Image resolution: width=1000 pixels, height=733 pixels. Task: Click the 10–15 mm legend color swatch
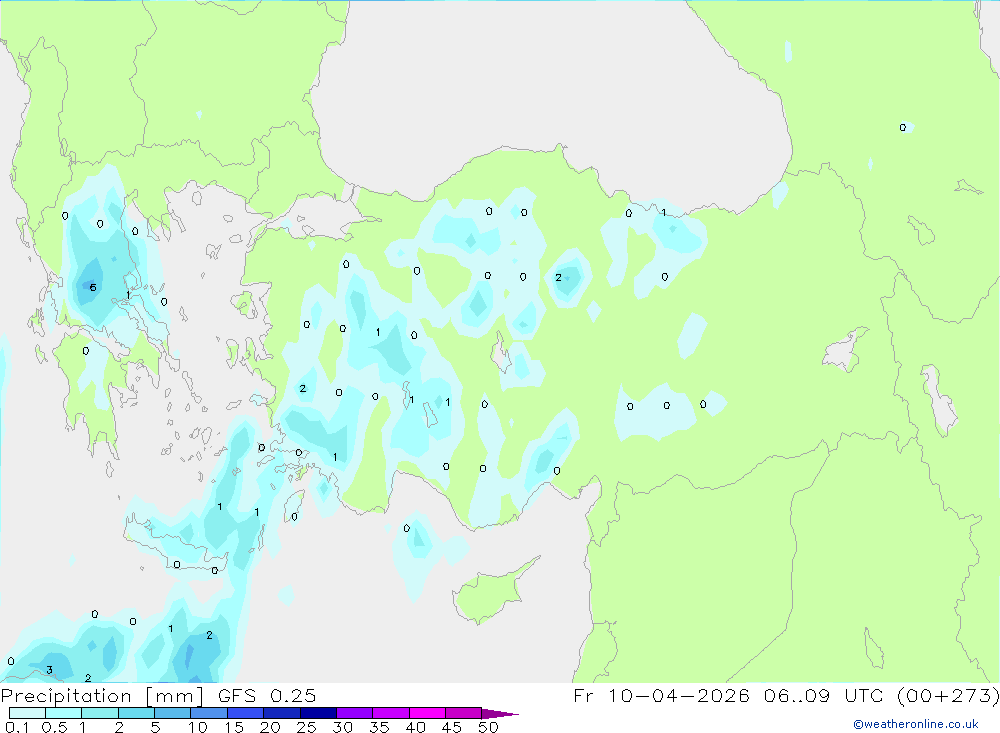click(209, 713)
